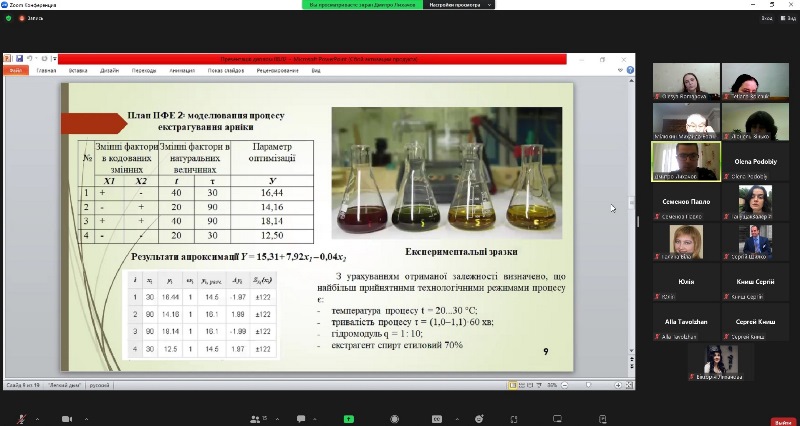The image size is (800, 426).
Task: Click zoom out minus button
Action: [x=562, y=386]
